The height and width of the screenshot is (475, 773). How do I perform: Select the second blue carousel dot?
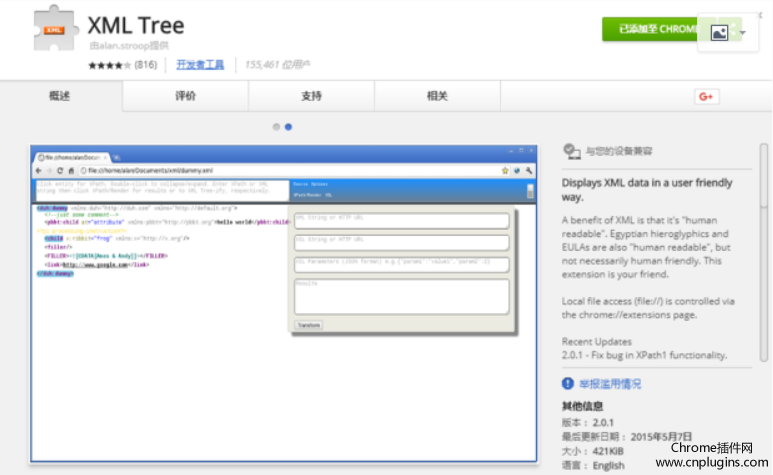click(x=288, y=127)
